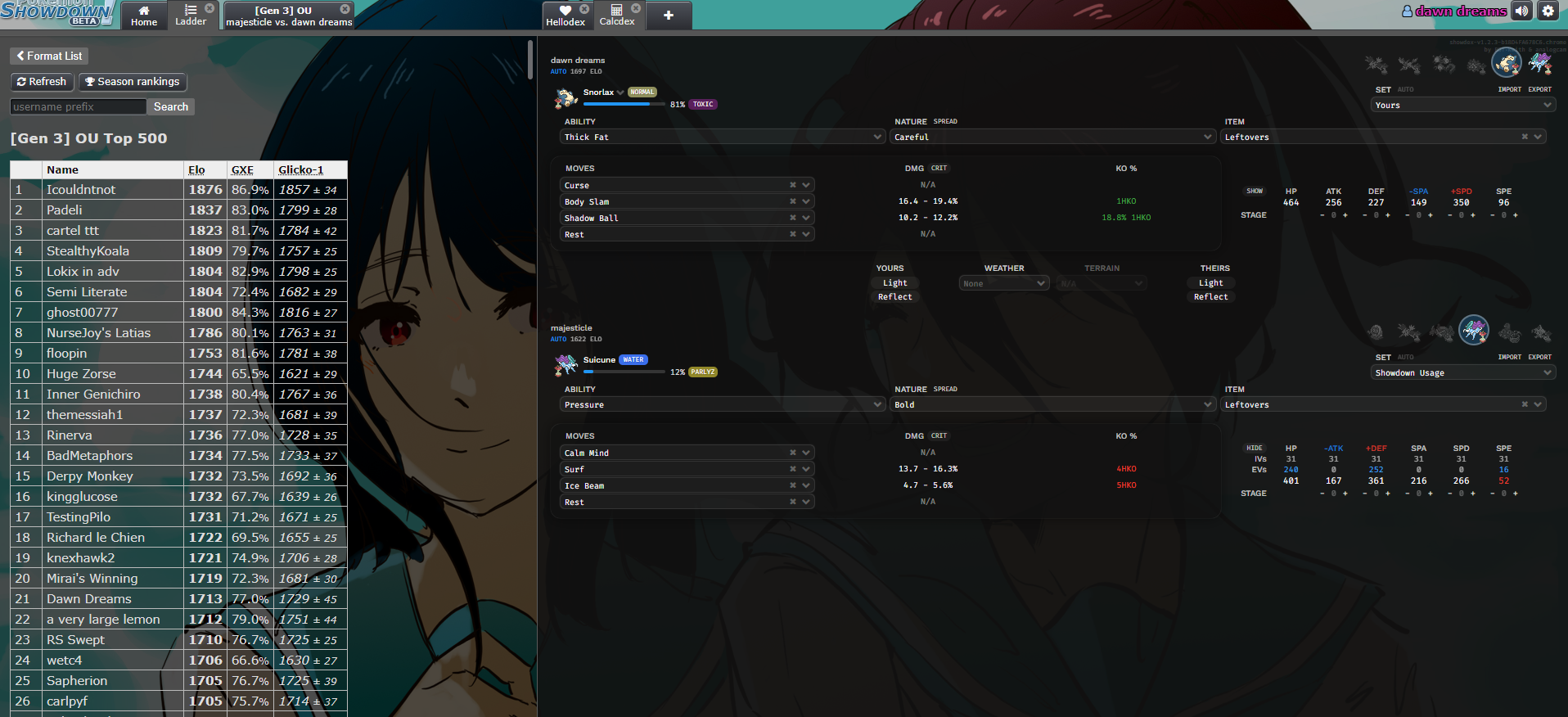1568x717 pixels.
Task: Toggle Yours Light Screen
Action: click(x=894, y=282)
